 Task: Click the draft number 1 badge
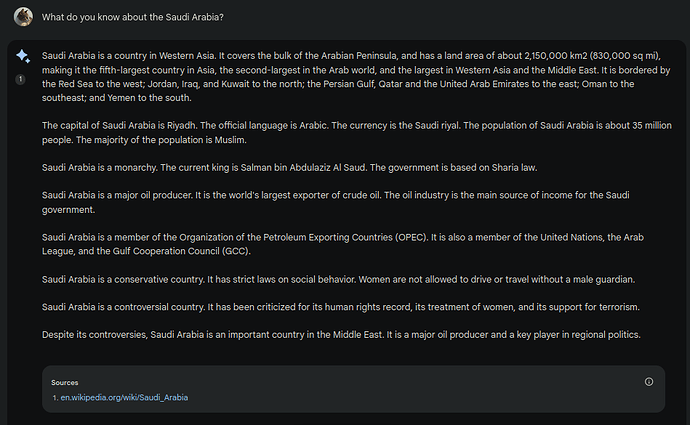click(x=21, y=79)
